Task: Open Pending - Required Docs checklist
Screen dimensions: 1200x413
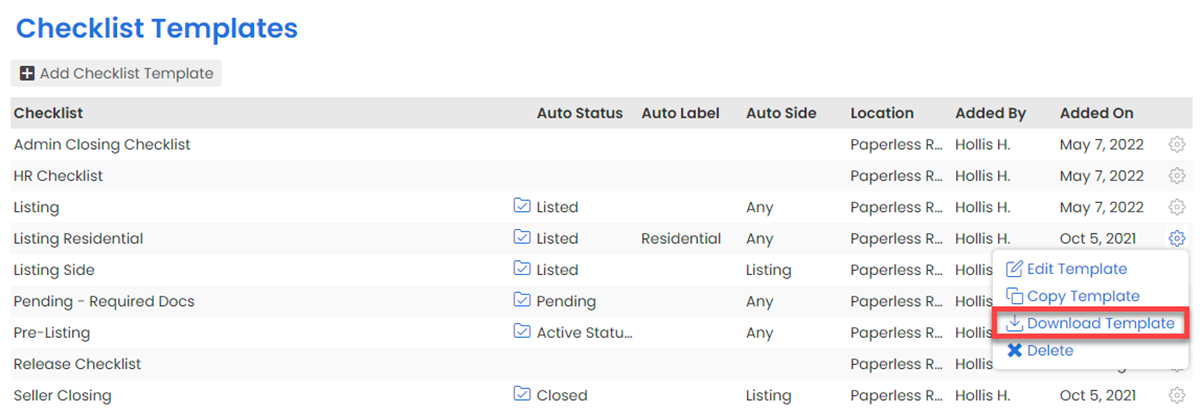Action: [x=104, y=301]
